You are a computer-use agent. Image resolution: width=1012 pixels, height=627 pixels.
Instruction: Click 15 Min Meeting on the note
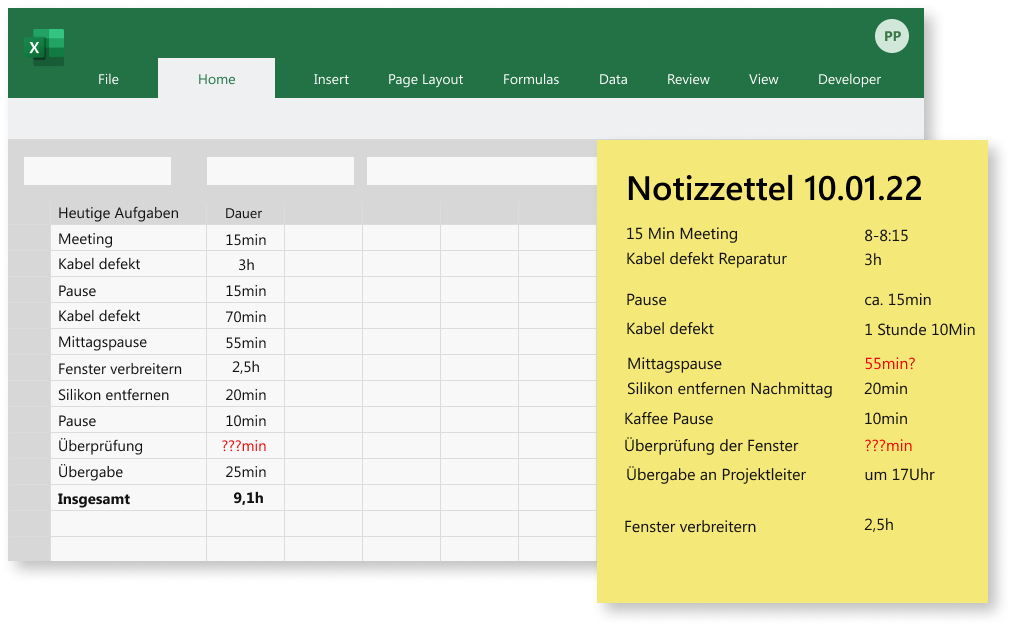click(682, 234)
